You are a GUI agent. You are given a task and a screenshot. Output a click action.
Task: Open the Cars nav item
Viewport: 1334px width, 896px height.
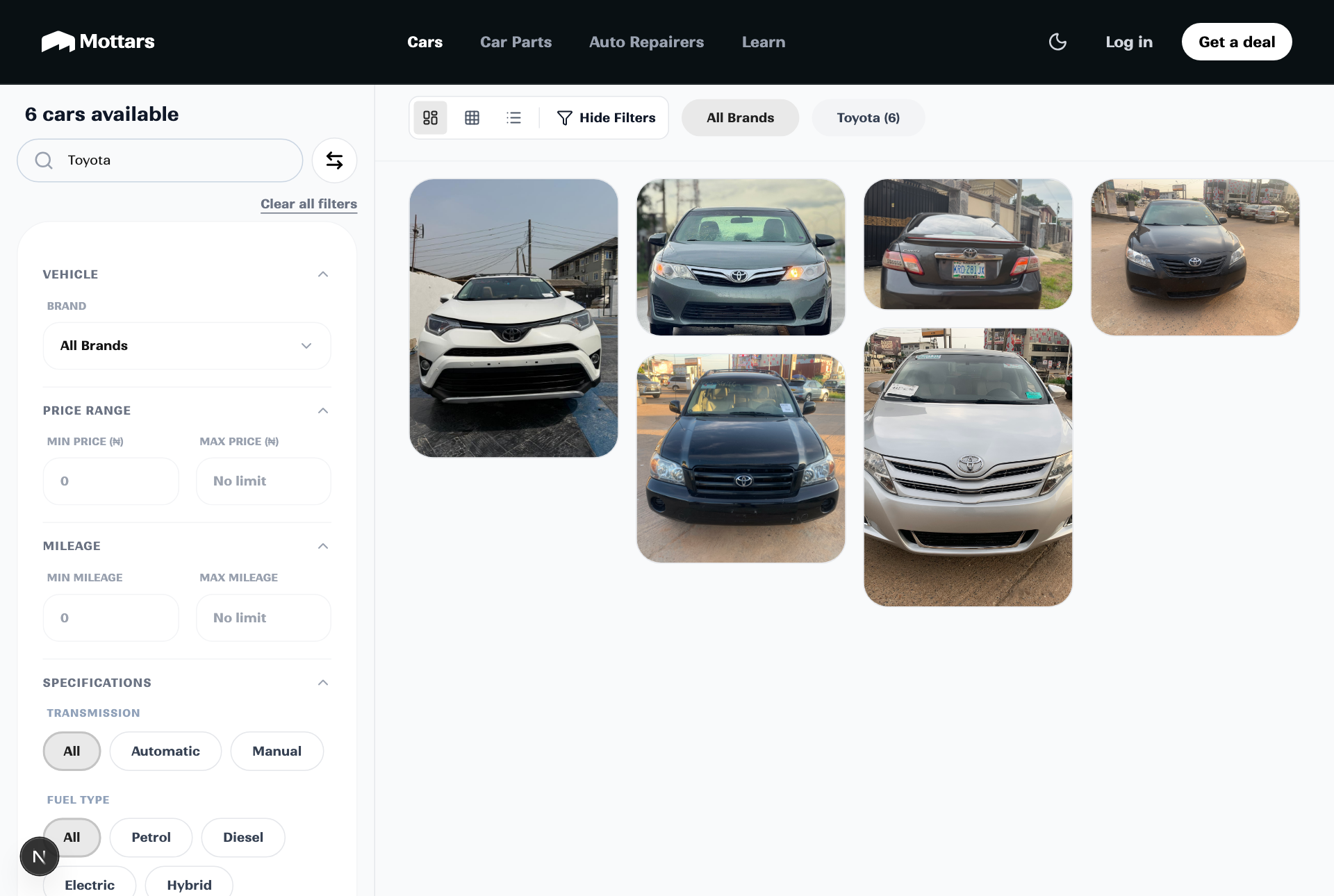(x=425, y=42)
